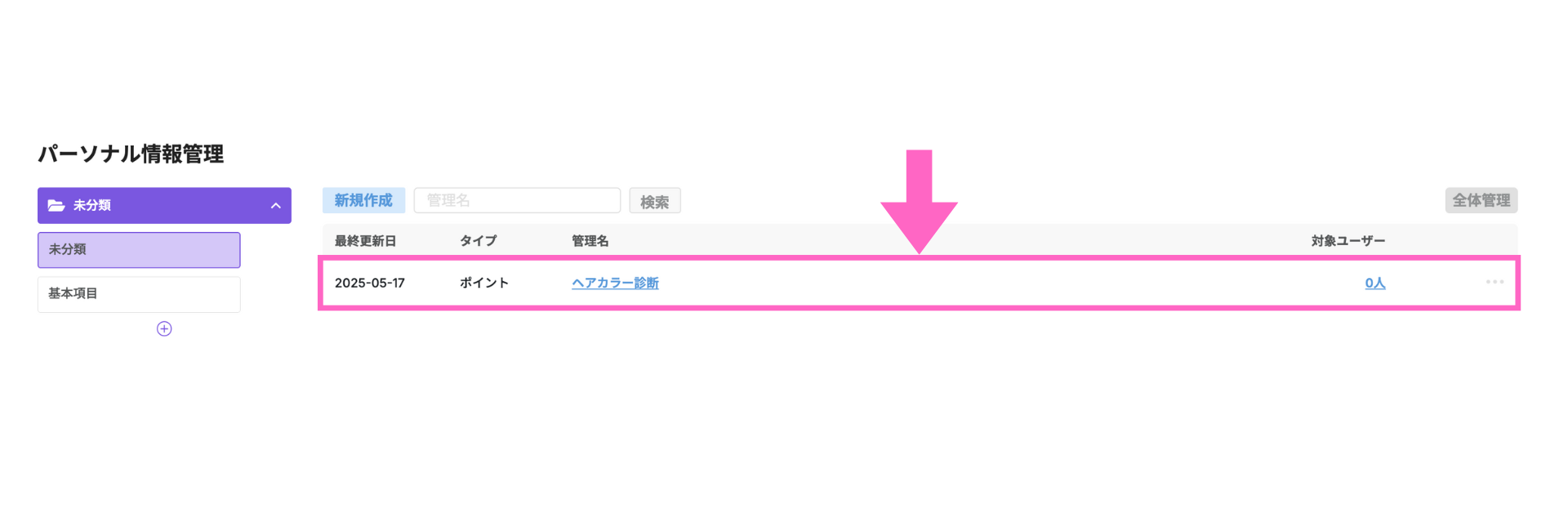
Task: Click the 新規作成 button
Action: click(x=363, y=200)
